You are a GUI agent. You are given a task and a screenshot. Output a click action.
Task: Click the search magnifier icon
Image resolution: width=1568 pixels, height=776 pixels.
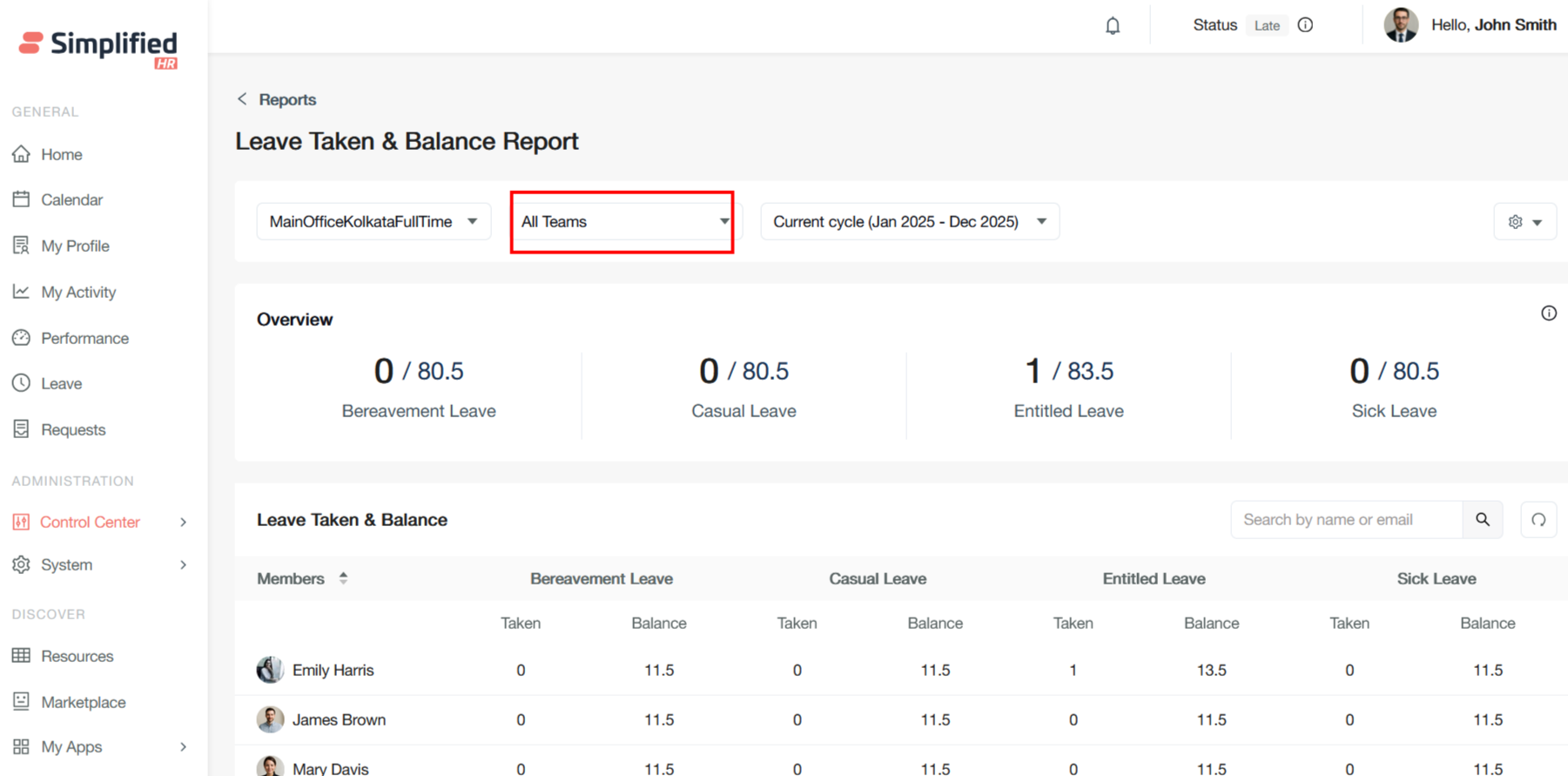(1483, 520)
